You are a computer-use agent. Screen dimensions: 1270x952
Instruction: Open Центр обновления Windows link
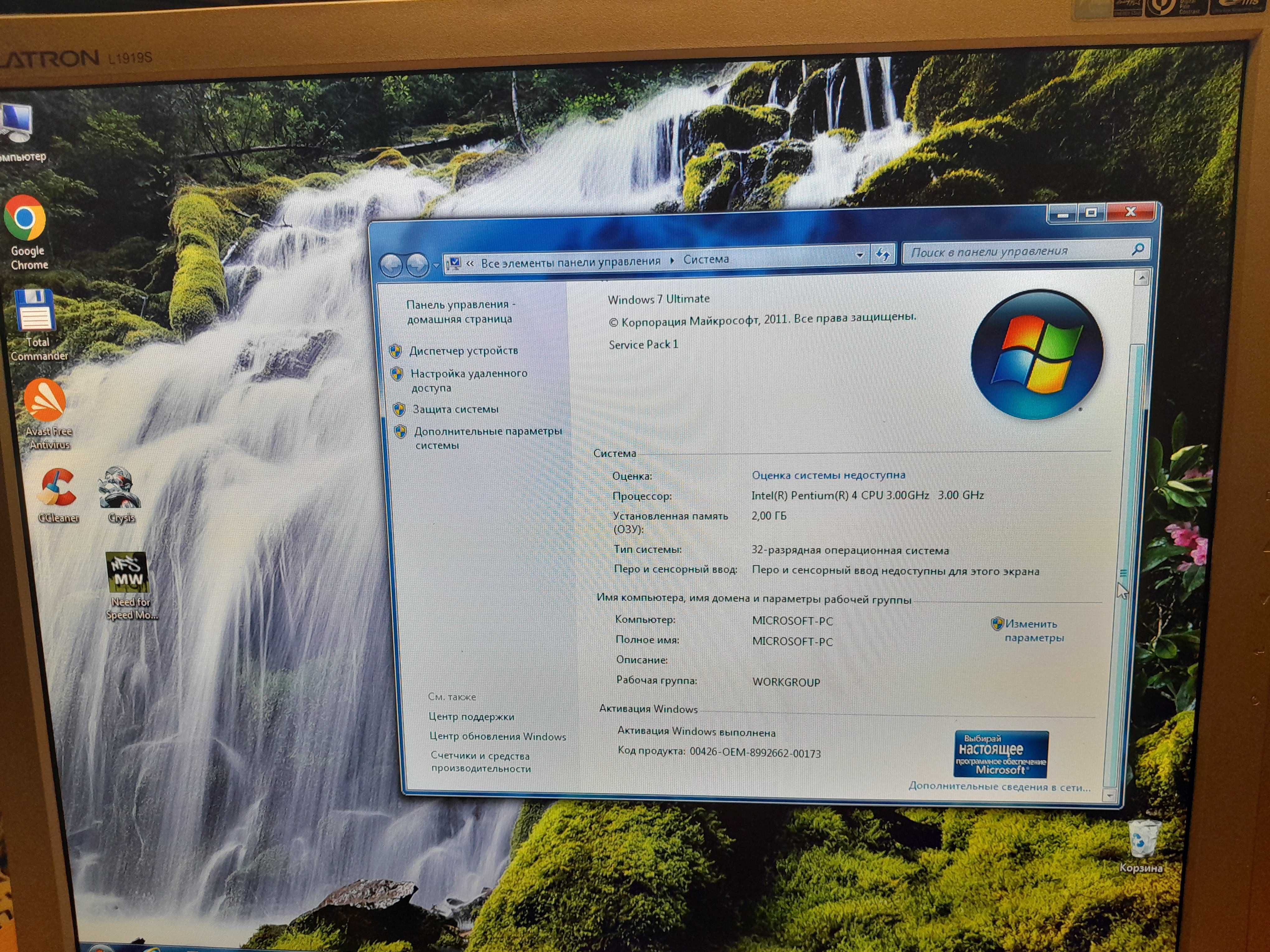498,736
